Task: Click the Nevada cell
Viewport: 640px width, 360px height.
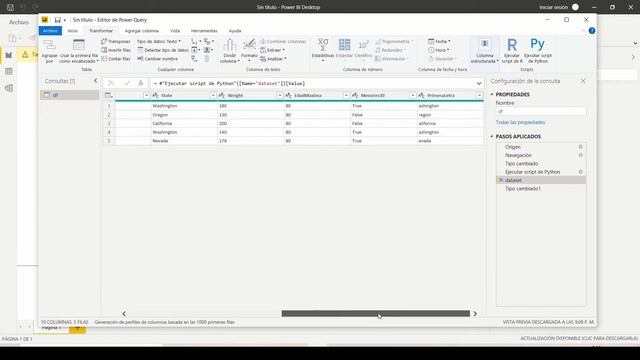Action: coord(184,141)
